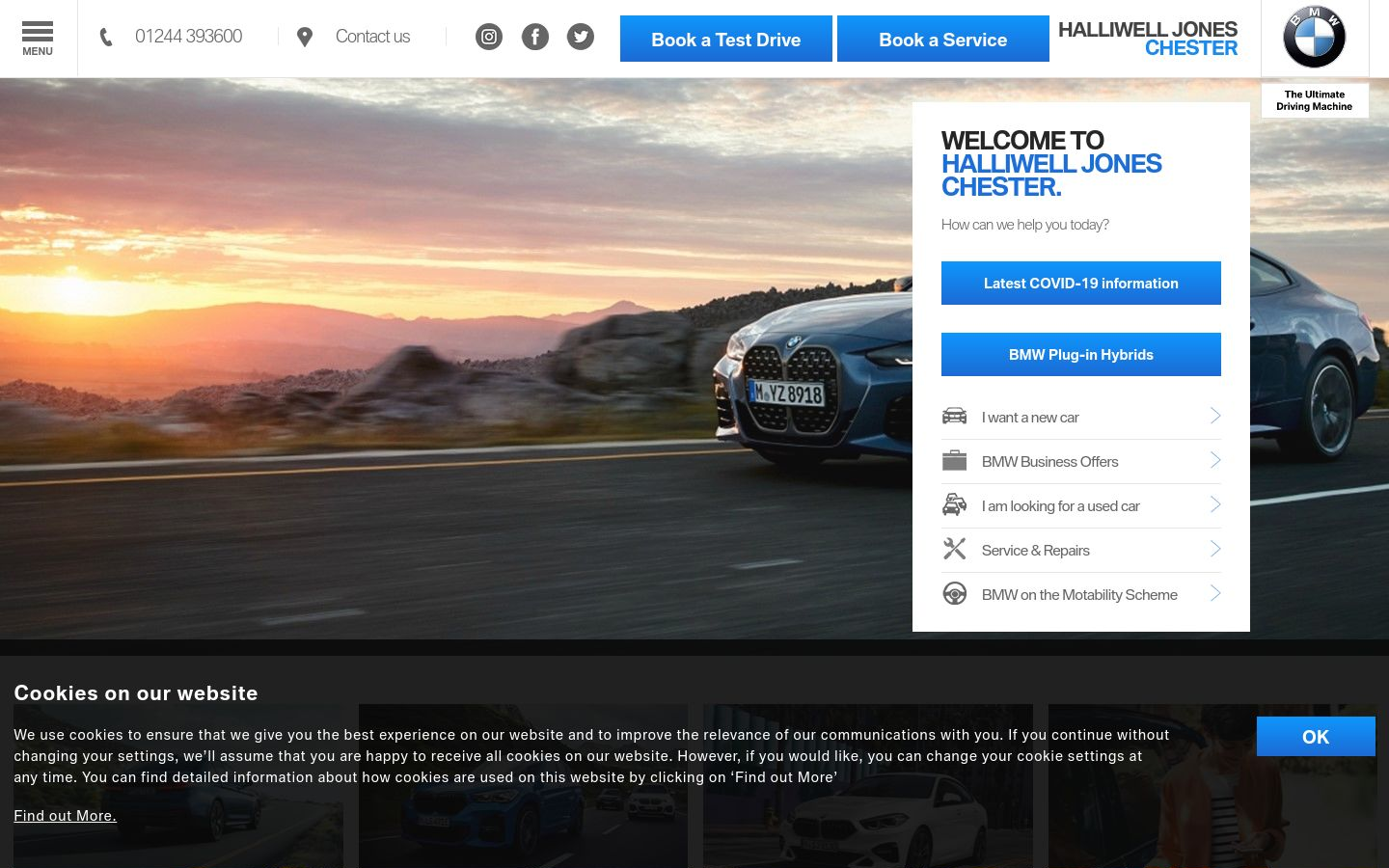Viewport: 1389px width, 868px height.
Task: Click the steering wheel Motability icon
Action: [954, 593]
